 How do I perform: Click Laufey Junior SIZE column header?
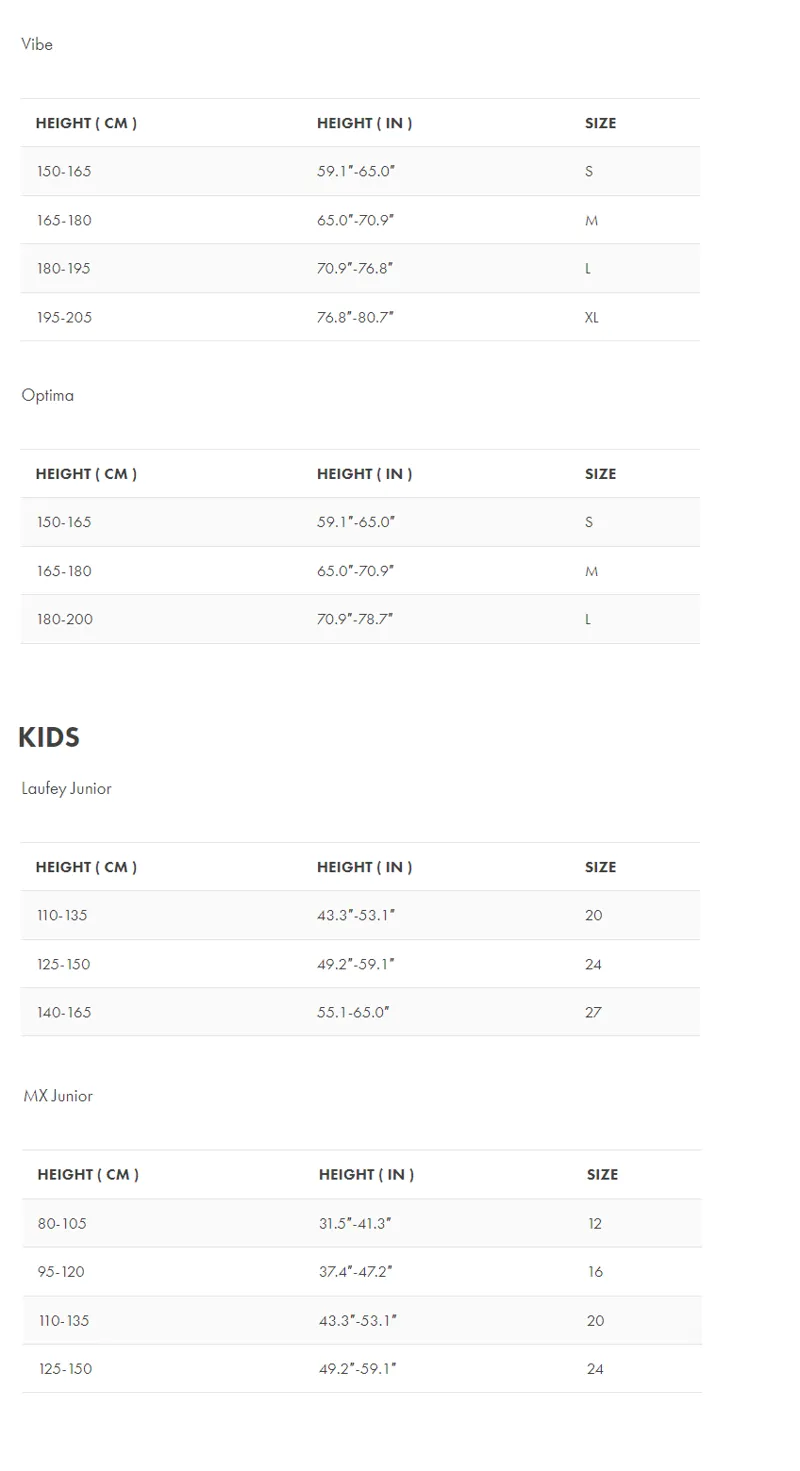point(600,867)
